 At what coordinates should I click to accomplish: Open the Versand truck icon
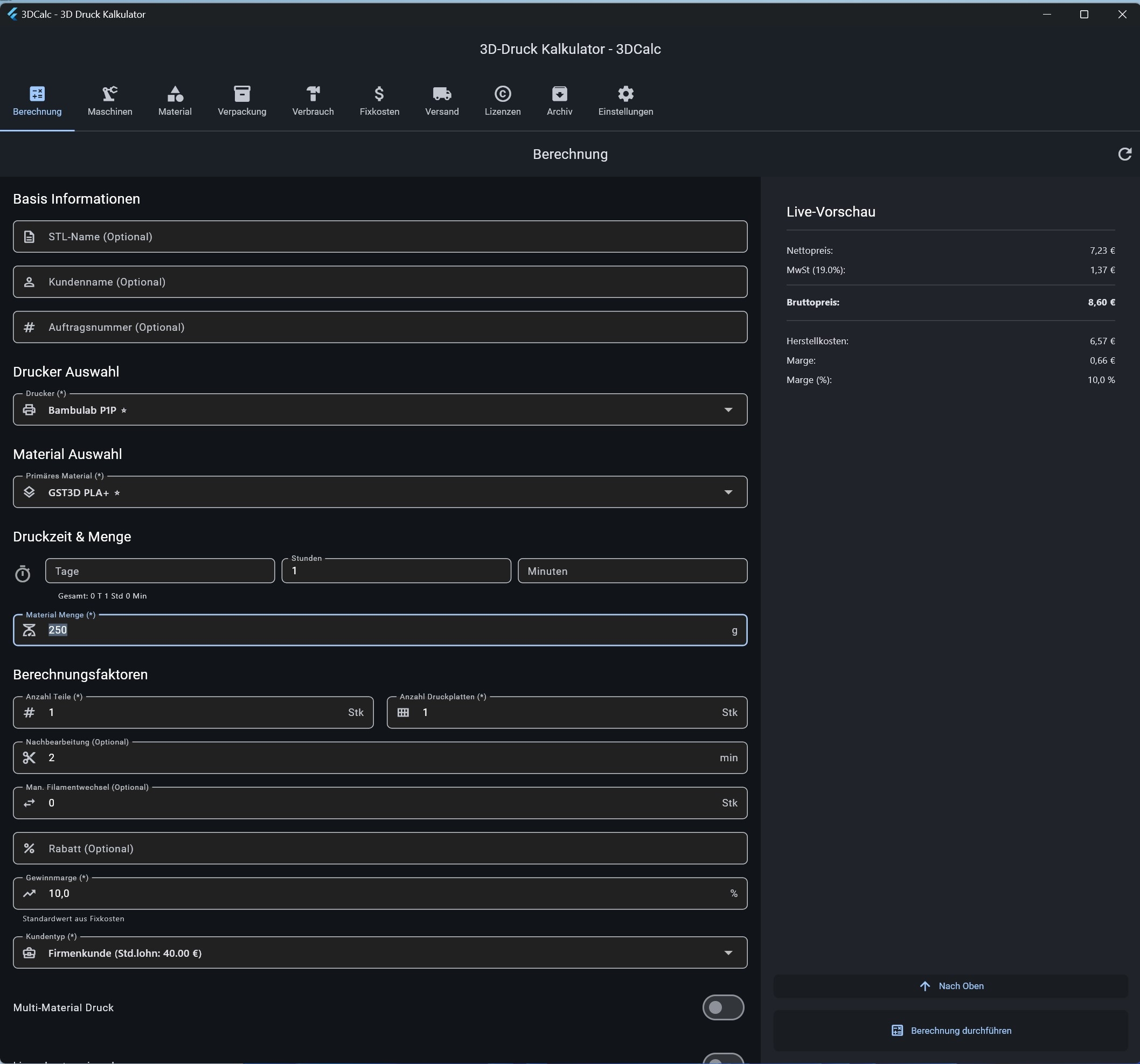coord(442,94)
